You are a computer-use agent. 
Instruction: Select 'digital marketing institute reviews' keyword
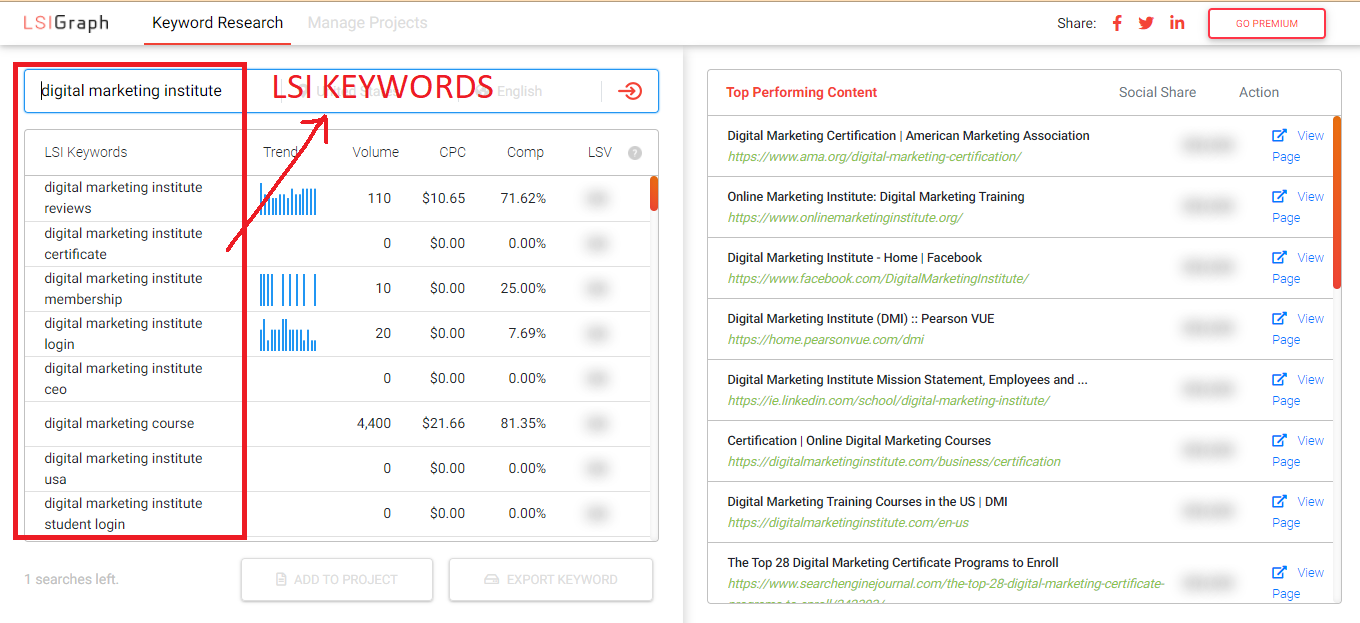coord(123,198)
